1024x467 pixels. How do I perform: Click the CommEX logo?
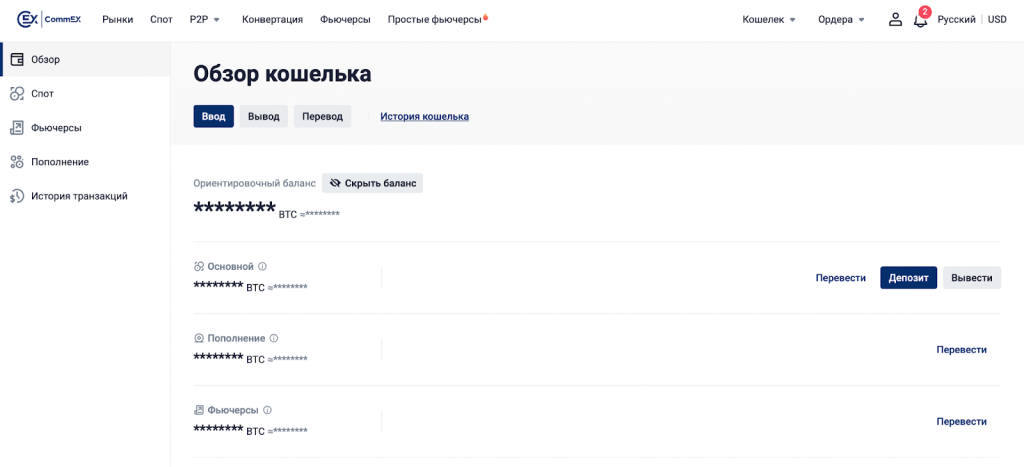49,19
